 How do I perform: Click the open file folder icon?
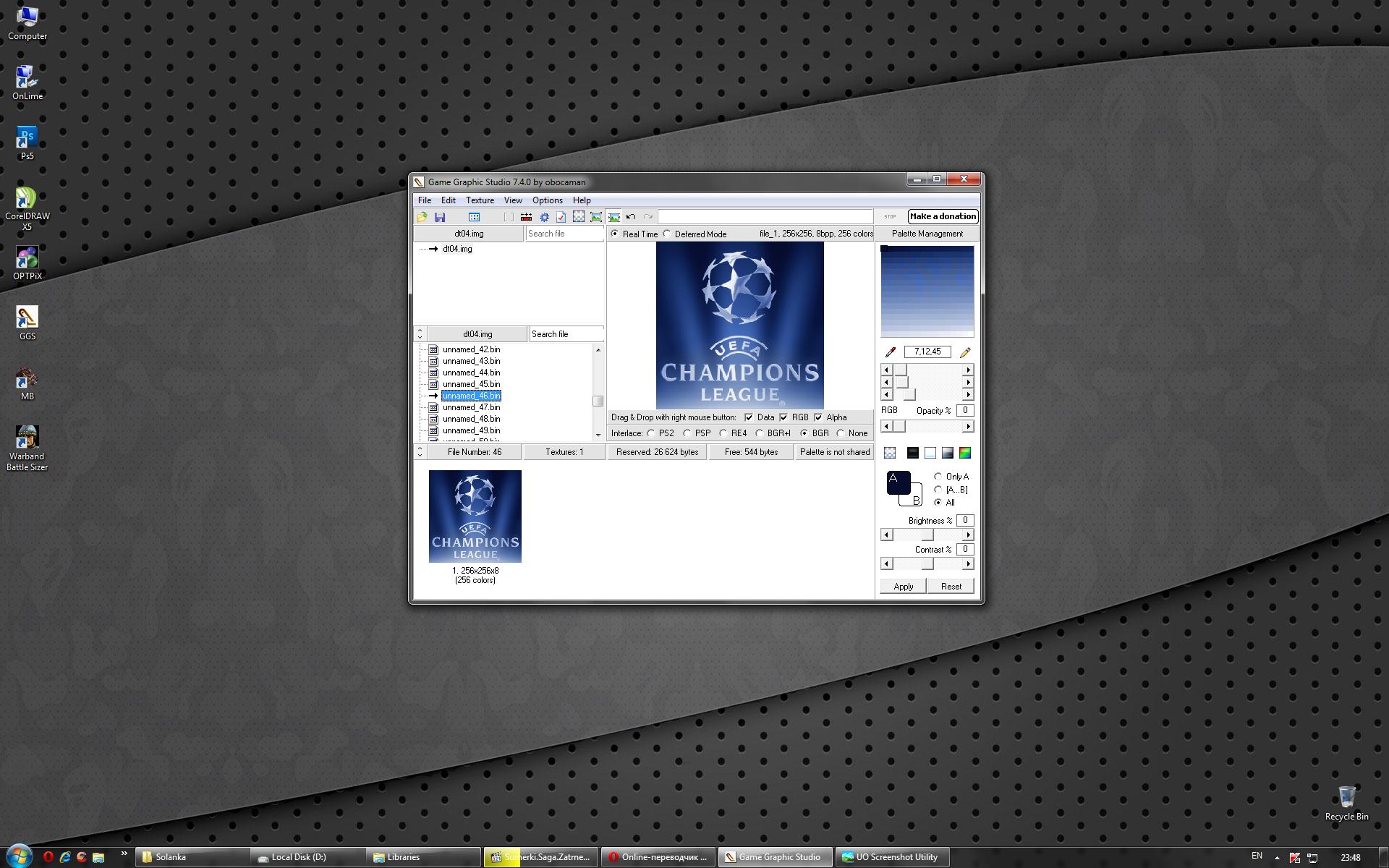coord(422,217)
